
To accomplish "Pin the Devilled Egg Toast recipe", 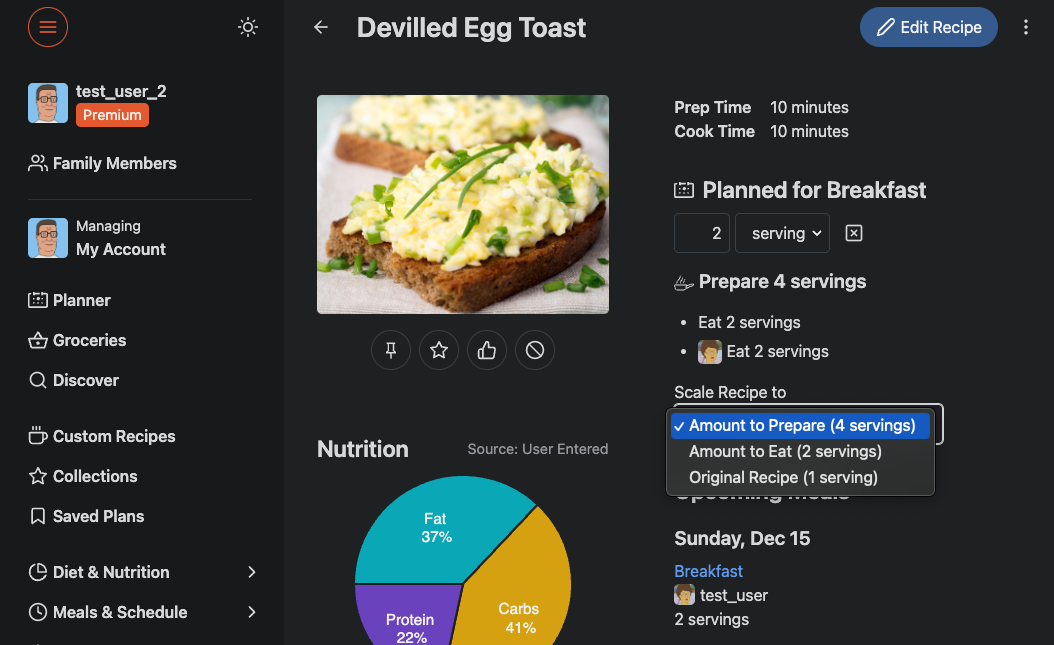I will pos(391,350).
